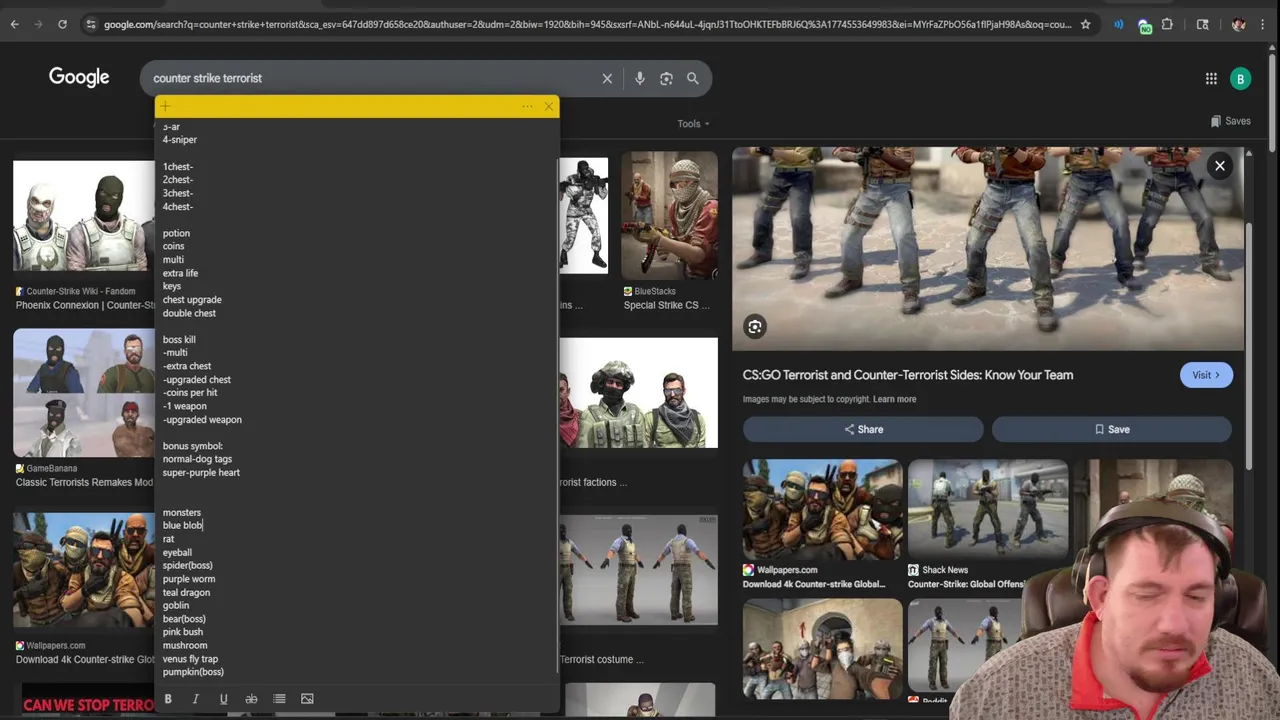Click the "extra life" line in the note
1280x720 pixels.
click(x=180, y=273)
